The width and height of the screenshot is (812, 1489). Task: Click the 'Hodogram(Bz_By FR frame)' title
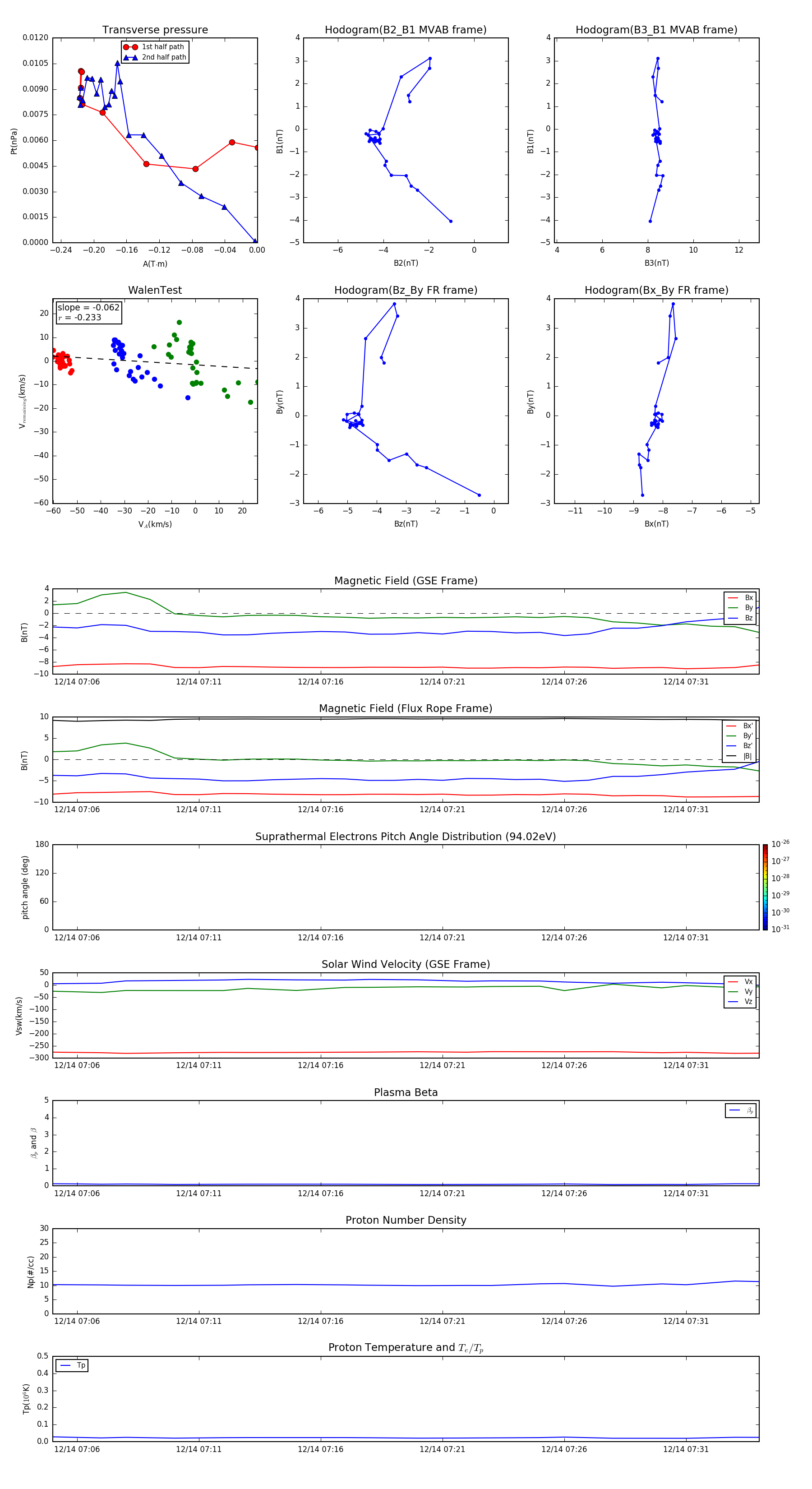pyautogui.click(x=406, y=290)
